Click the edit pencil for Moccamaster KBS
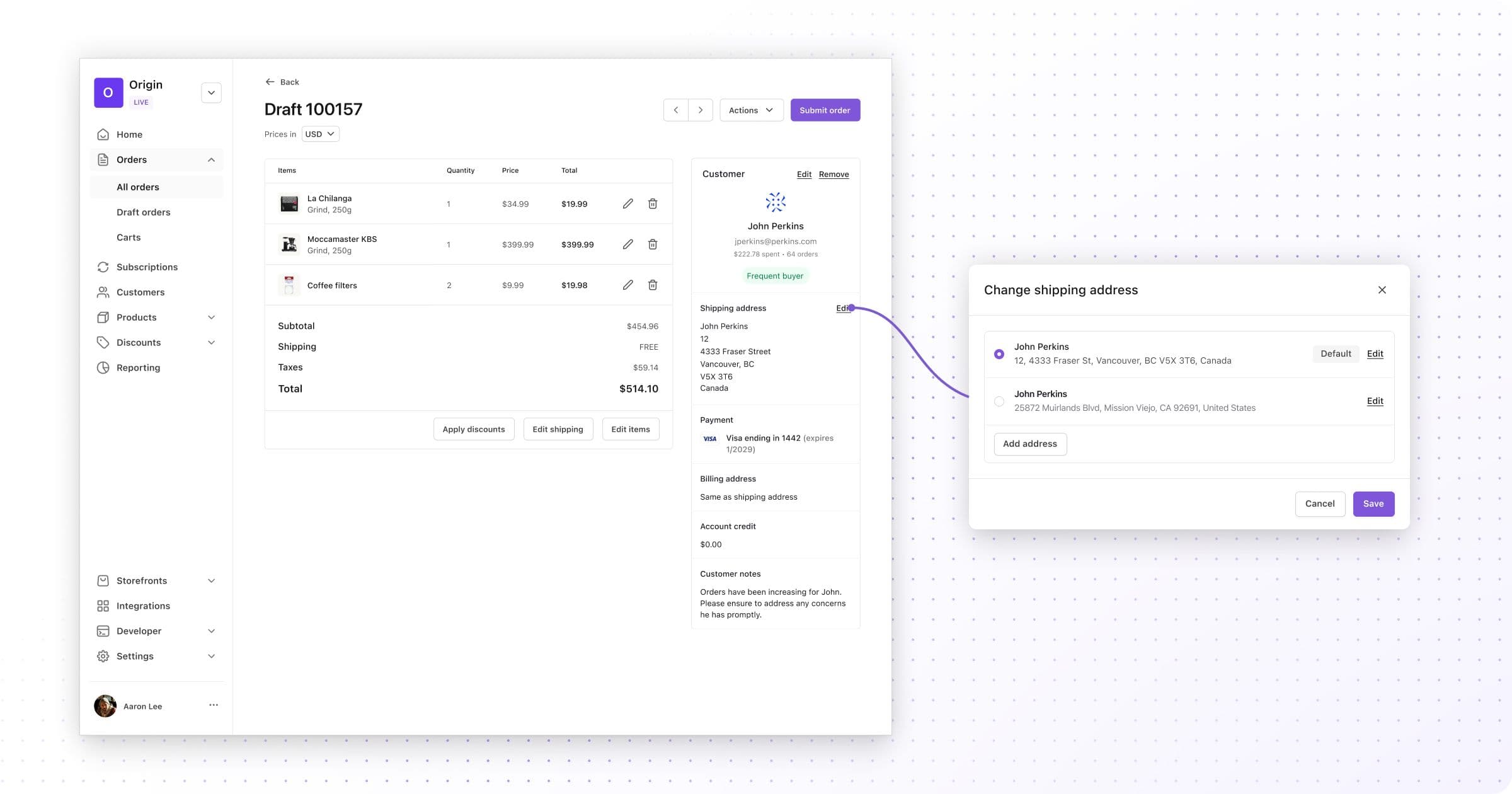The image size is (1512, 794). click(x=627, y=244)
